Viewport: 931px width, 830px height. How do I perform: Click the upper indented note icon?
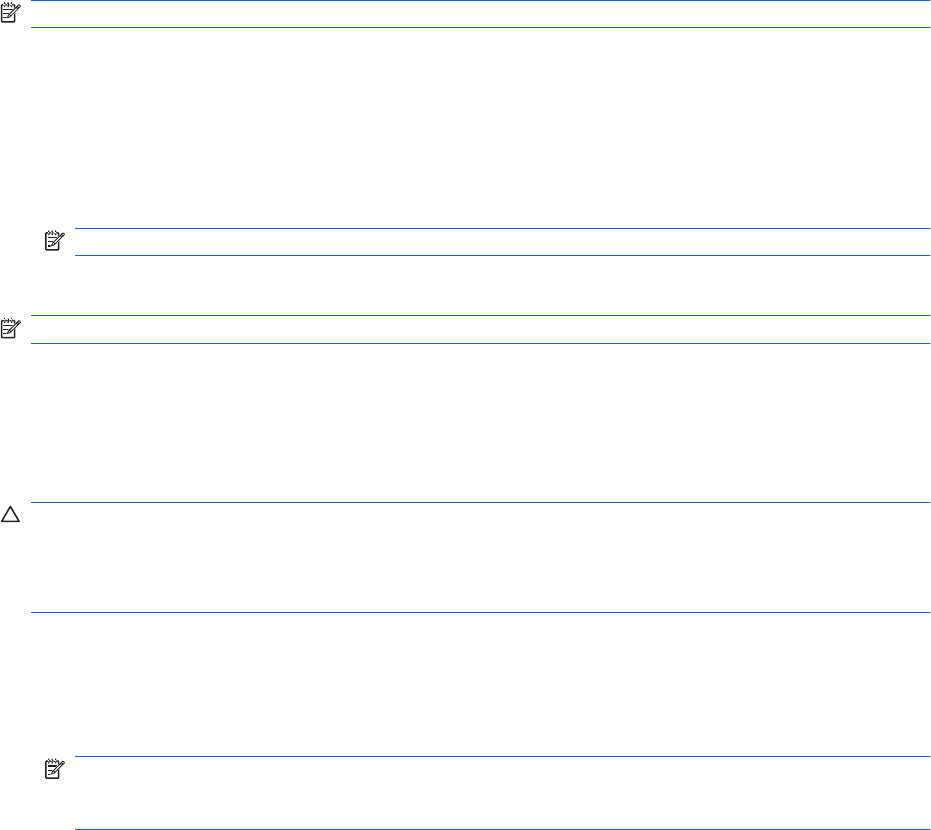pos(53,242)
